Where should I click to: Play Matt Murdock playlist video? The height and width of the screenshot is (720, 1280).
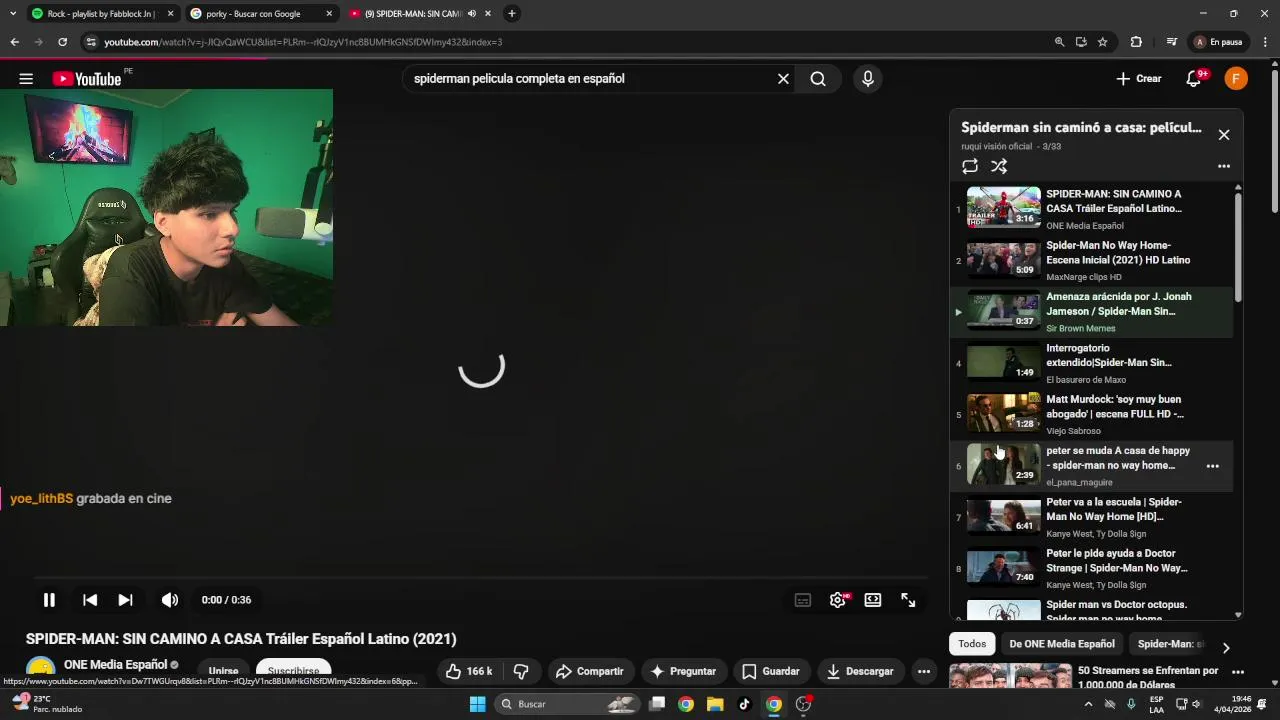coord(1091,414)
